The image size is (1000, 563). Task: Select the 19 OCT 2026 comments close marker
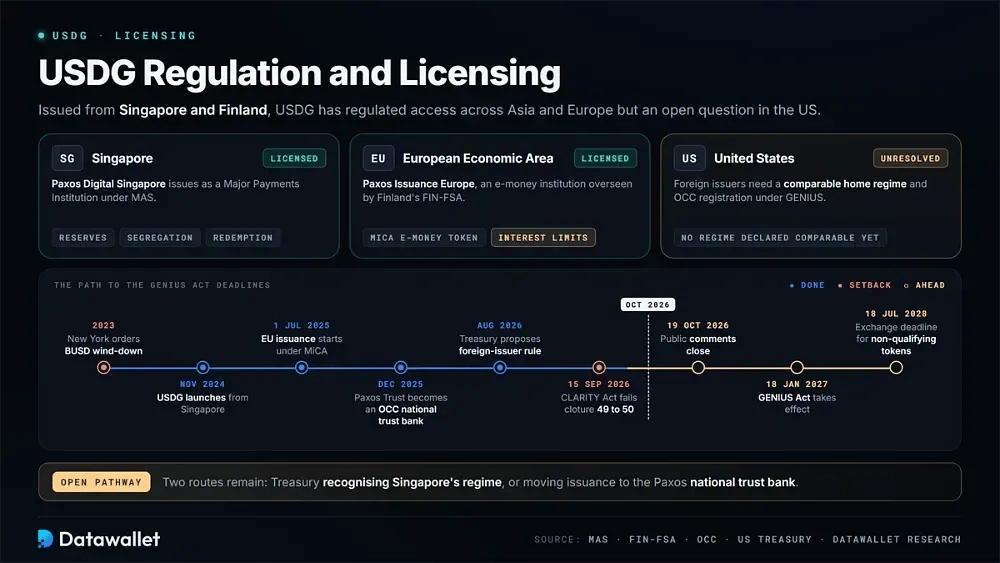click(698, 367)
